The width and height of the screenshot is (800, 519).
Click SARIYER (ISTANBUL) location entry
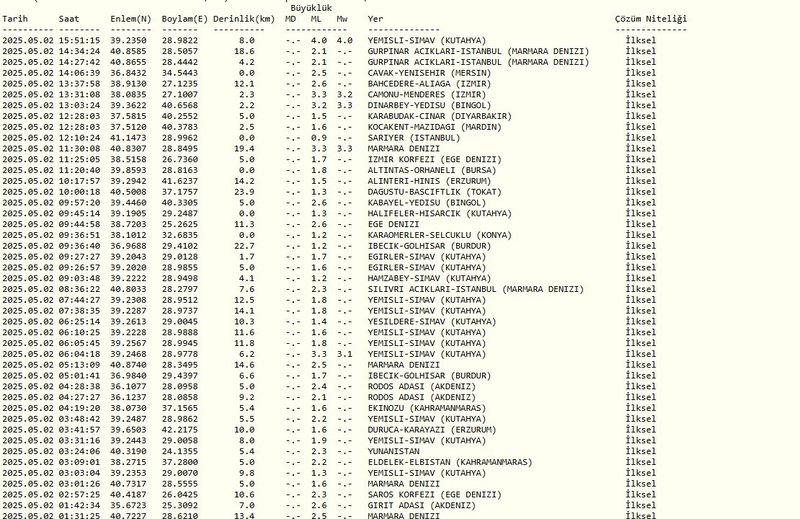pyautogui.click(x=414, y=138)
